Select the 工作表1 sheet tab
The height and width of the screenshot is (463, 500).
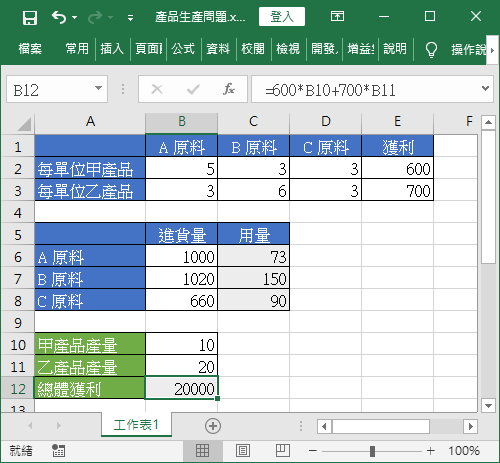click(136, 424)
